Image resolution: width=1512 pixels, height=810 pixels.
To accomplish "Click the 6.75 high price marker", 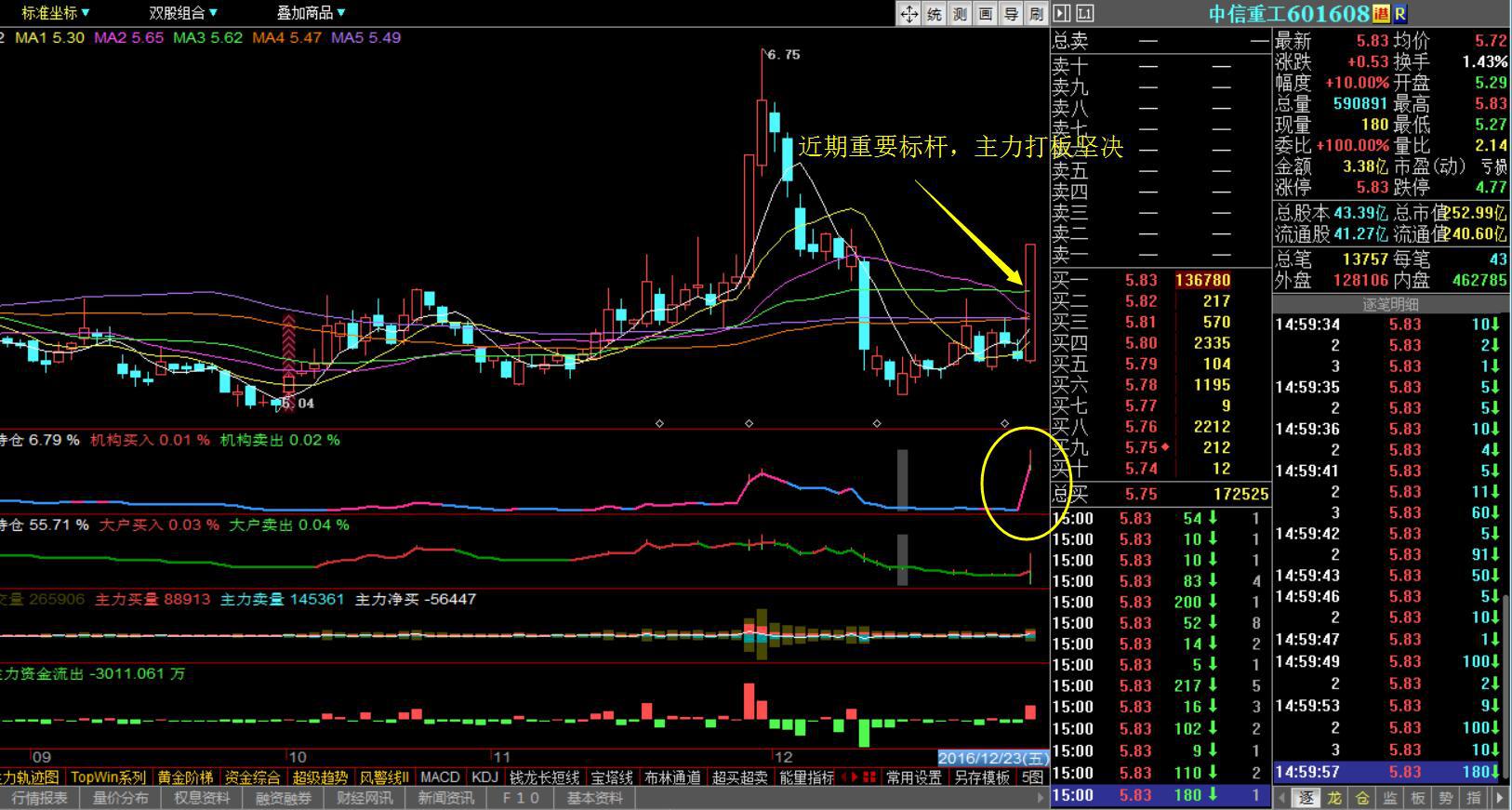I will point(784,54).
